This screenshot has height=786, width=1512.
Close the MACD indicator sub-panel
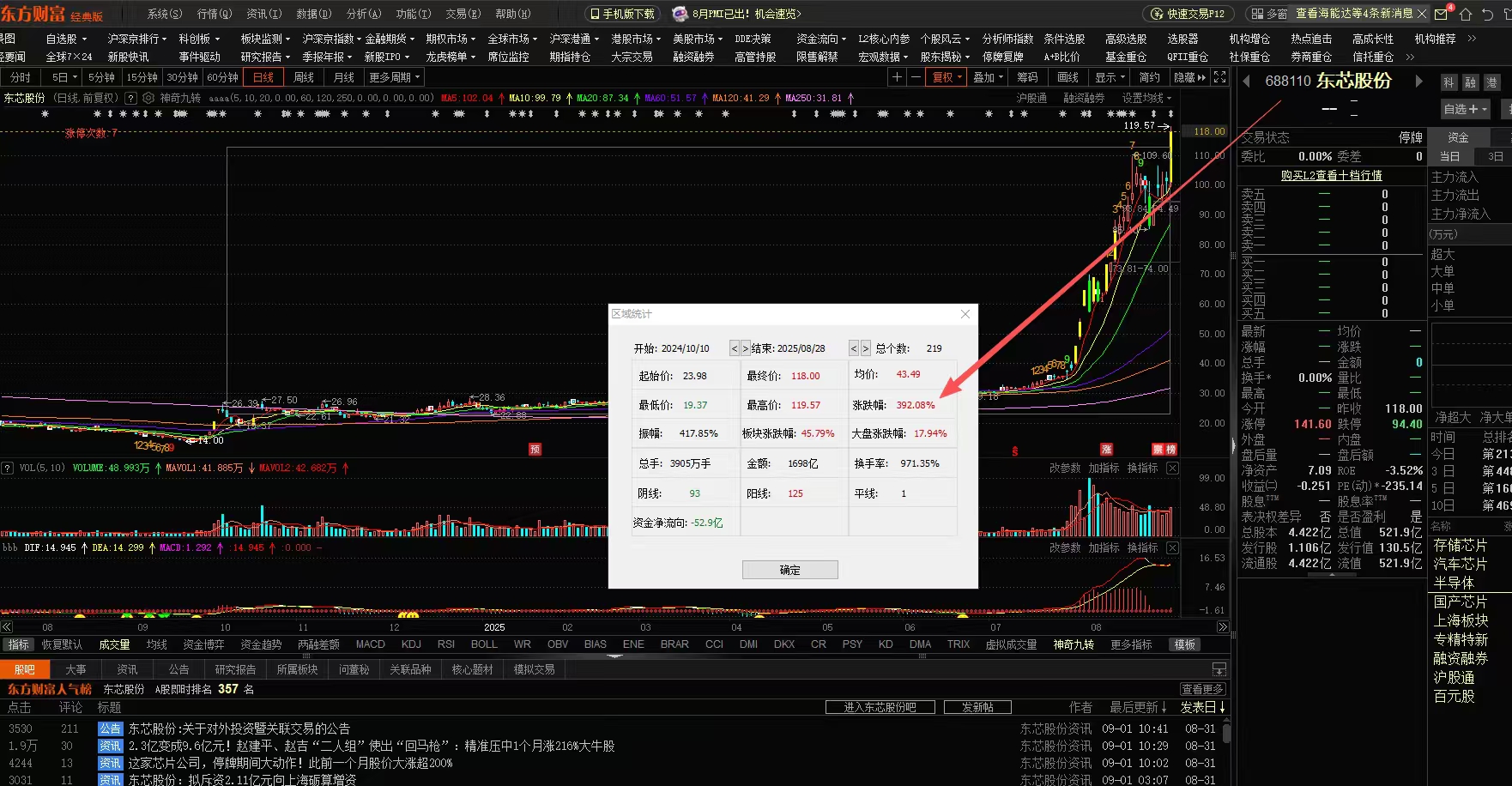click(1172, 547)
